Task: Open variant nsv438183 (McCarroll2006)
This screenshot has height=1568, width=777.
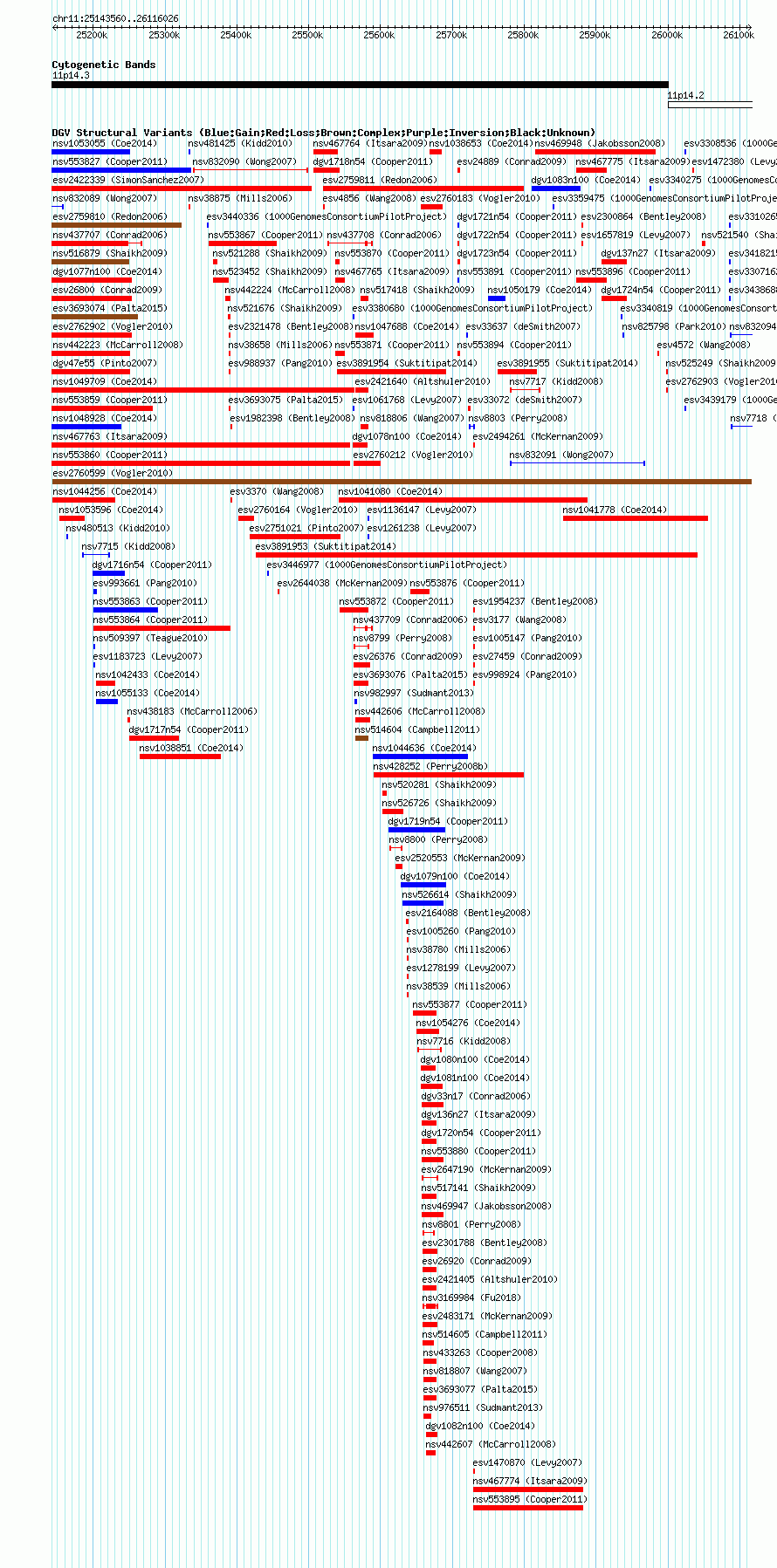Action: (x=192, y=711)
